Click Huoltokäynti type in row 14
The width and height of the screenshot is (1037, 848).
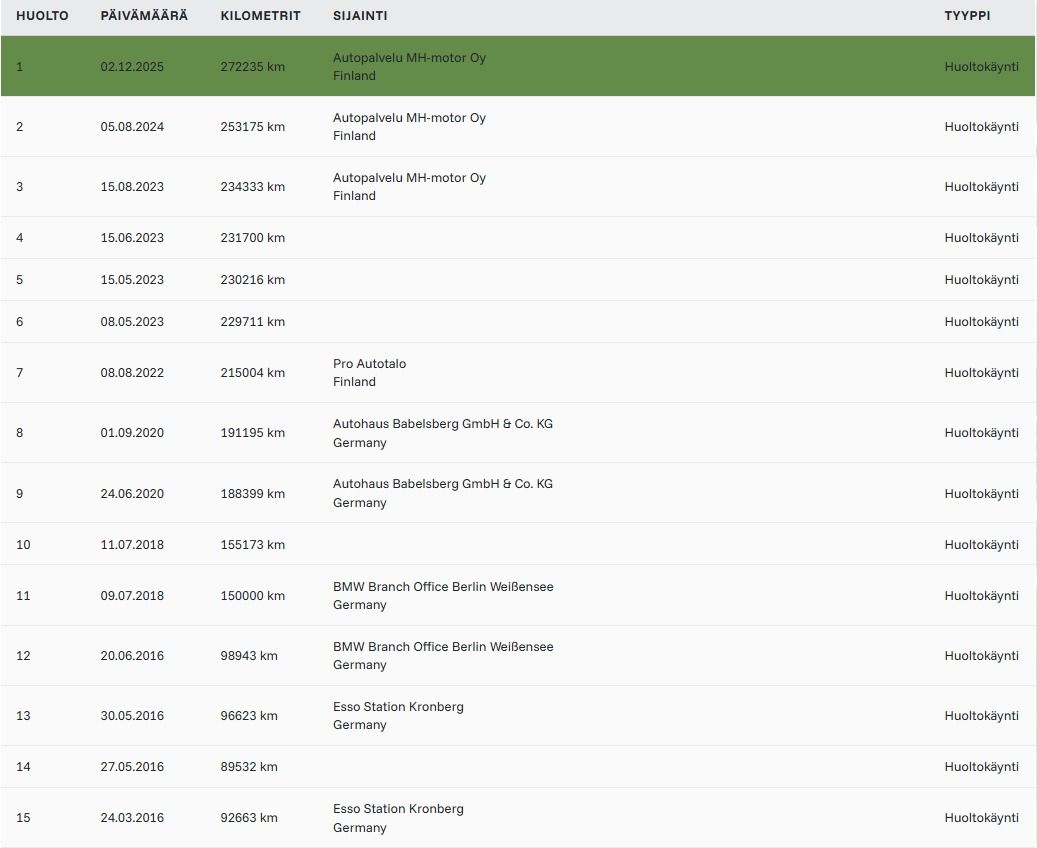[x=981, y=767]
